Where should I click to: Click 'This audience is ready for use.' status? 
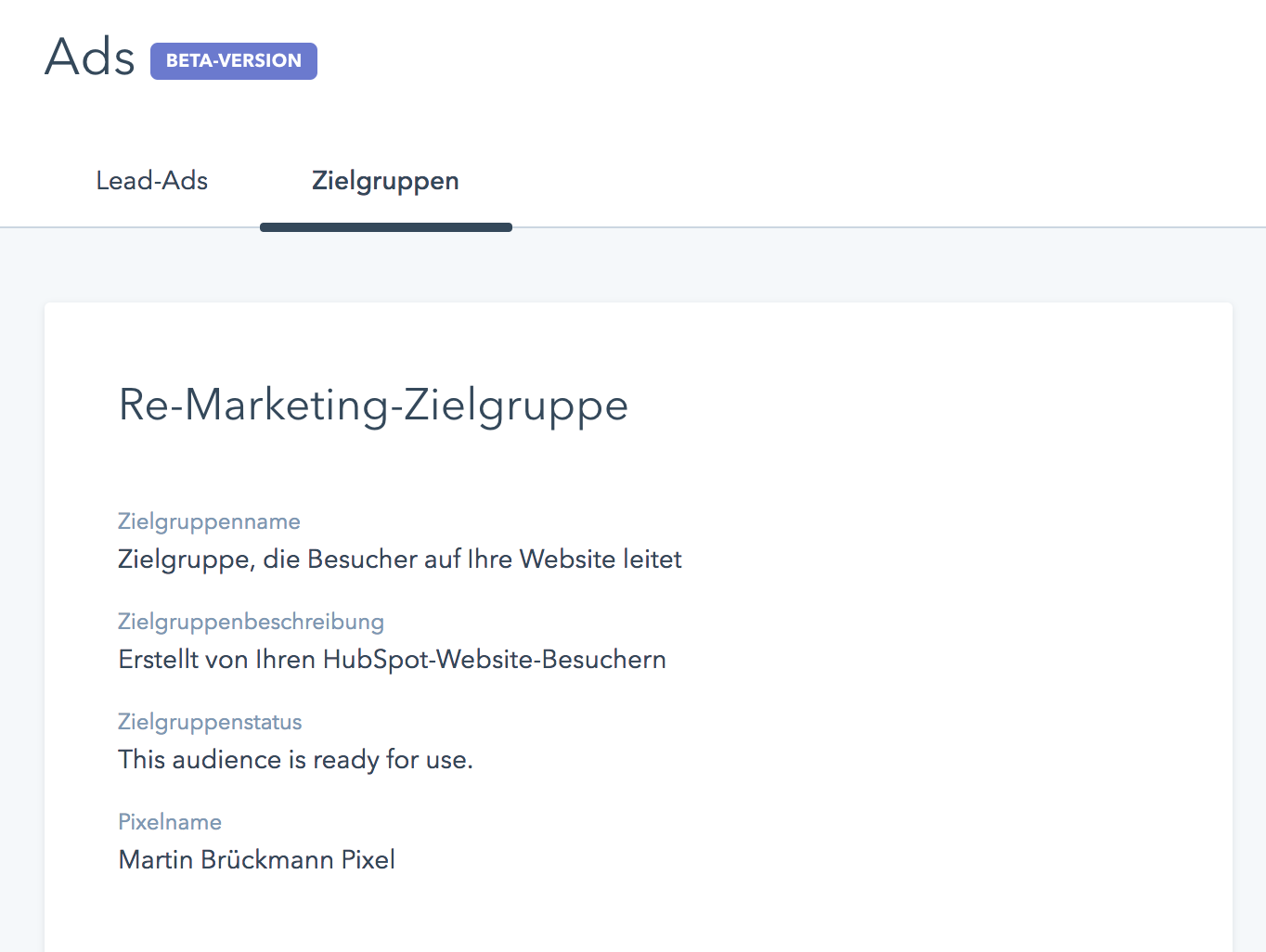pos(295,760)
